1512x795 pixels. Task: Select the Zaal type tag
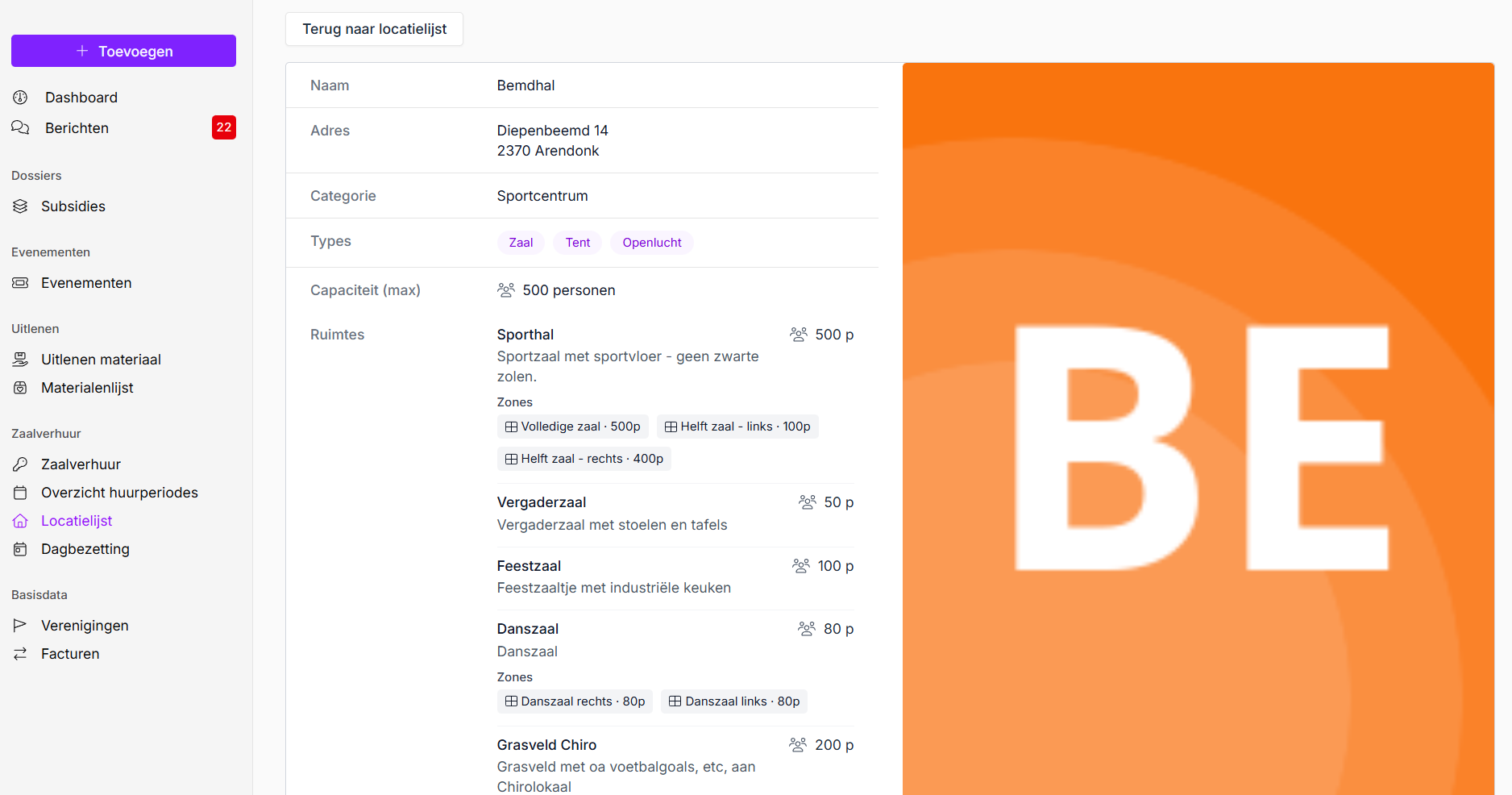click(x=521, y=243)
